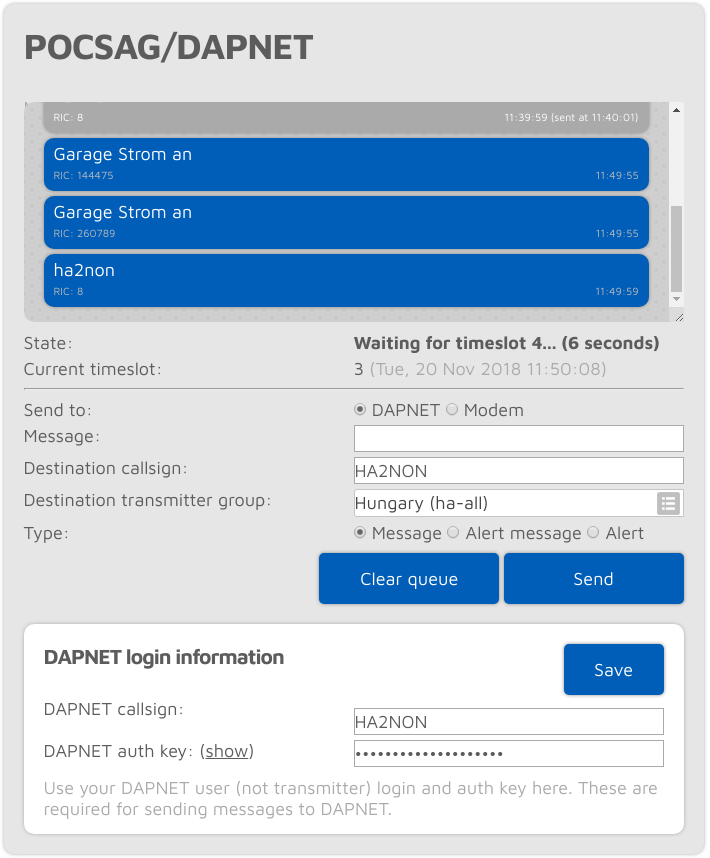This screenshot has height=858, width=710.
Task: Click the Send button
Action: point(593,579)
